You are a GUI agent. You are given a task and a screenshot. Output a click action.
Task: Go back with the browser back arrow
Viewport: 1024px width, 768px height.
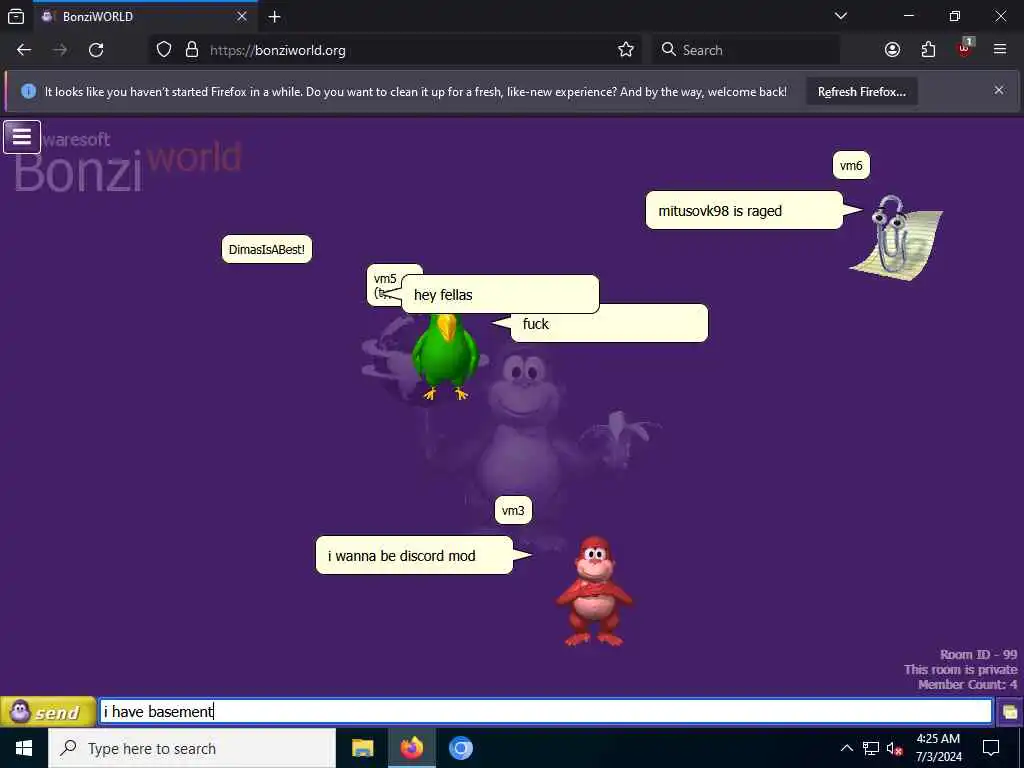pos(24,50)
